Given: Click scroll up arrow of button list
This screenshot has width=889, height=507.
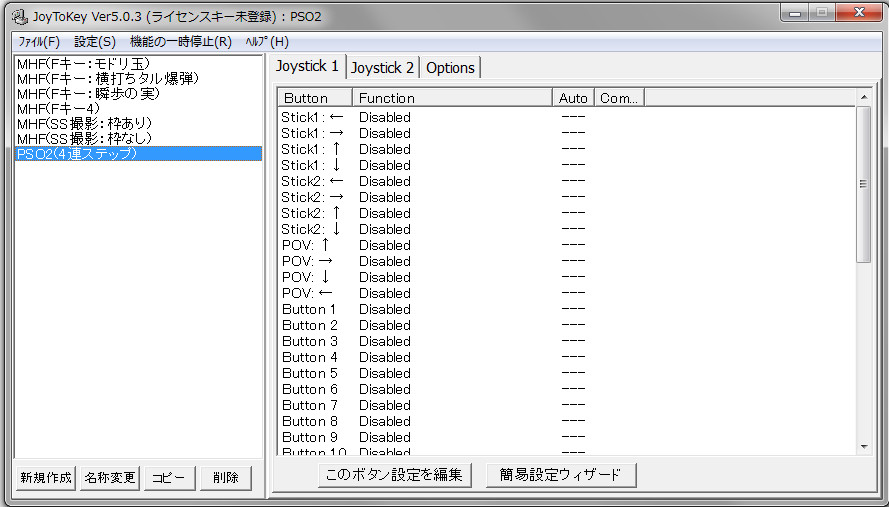Looking at the screenshot, I should [x=863, y=98].
